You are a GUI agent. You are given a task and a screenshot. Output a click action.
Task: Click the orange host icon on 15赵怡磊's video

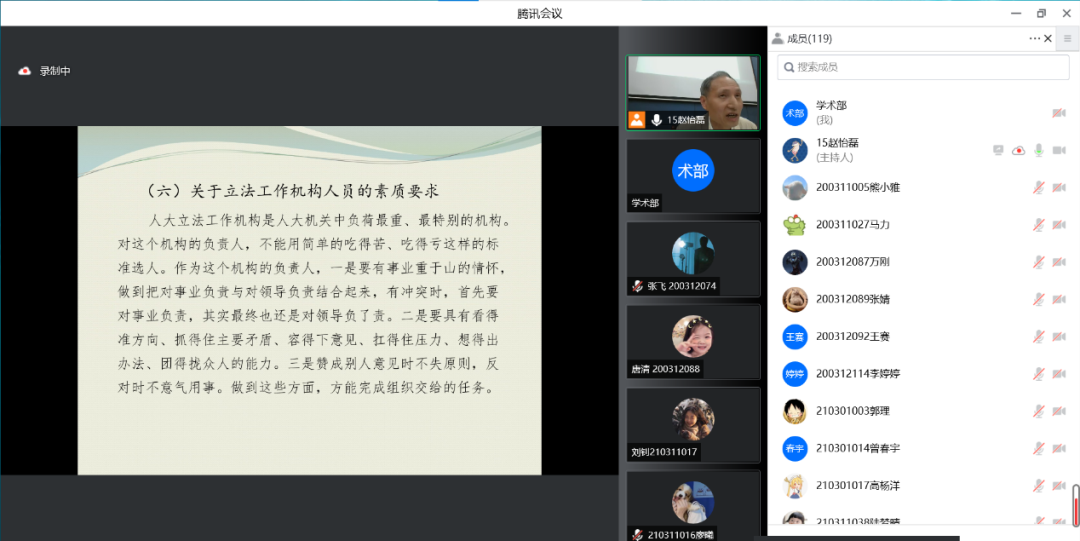637,120
